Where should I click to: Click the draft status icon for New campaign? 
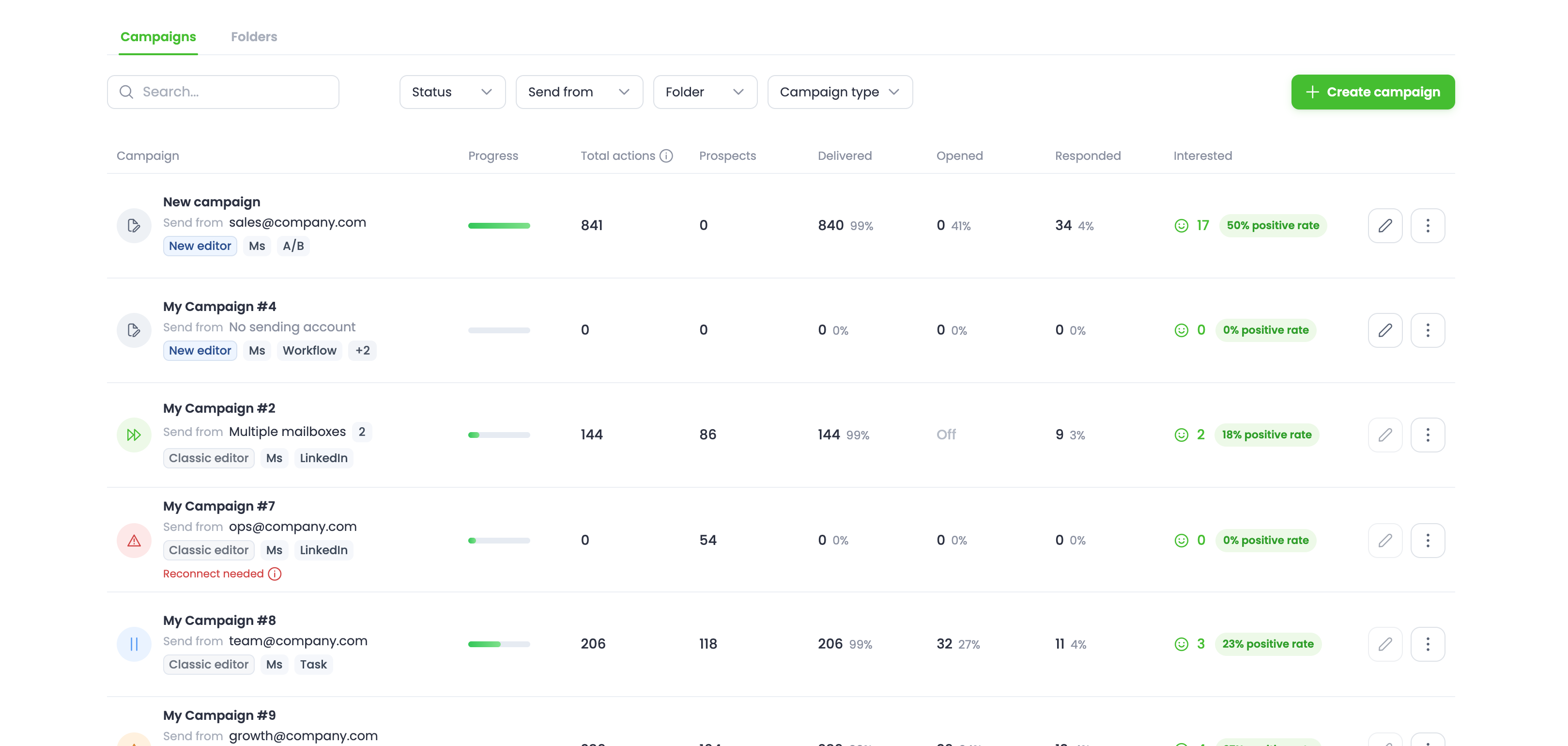click(134, 226)
